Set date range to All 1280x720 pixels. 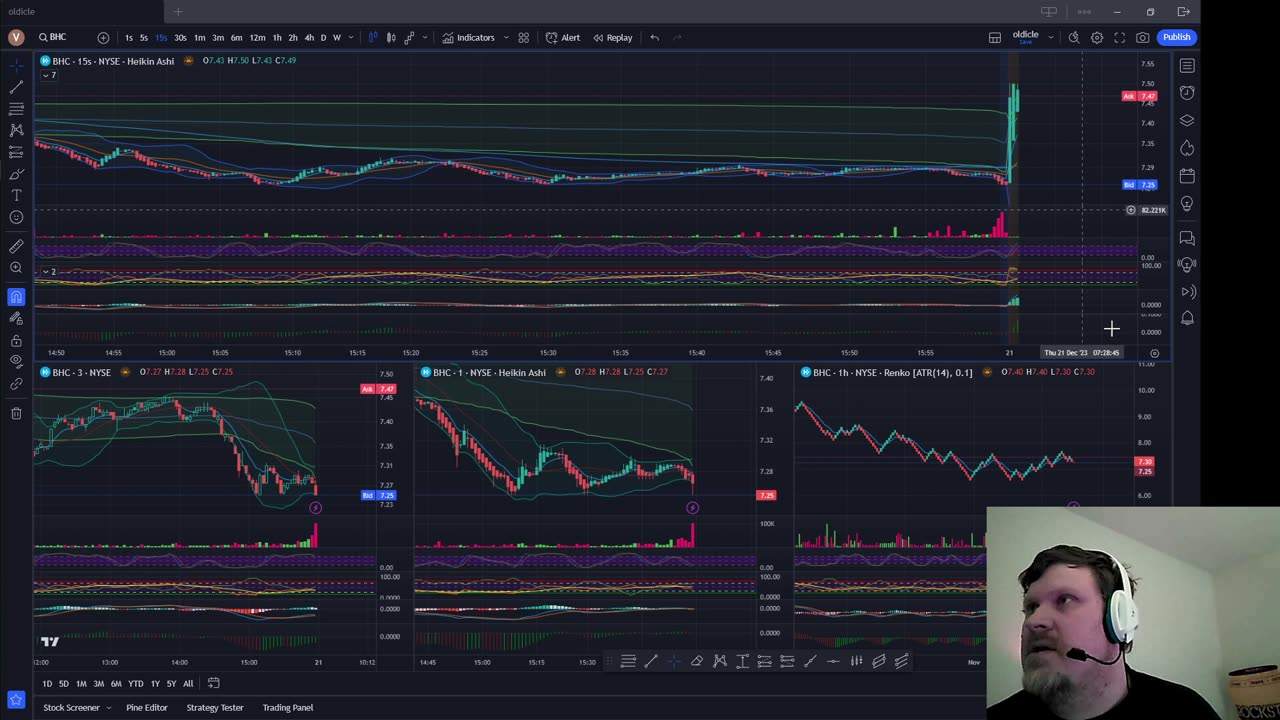point(188,684)
